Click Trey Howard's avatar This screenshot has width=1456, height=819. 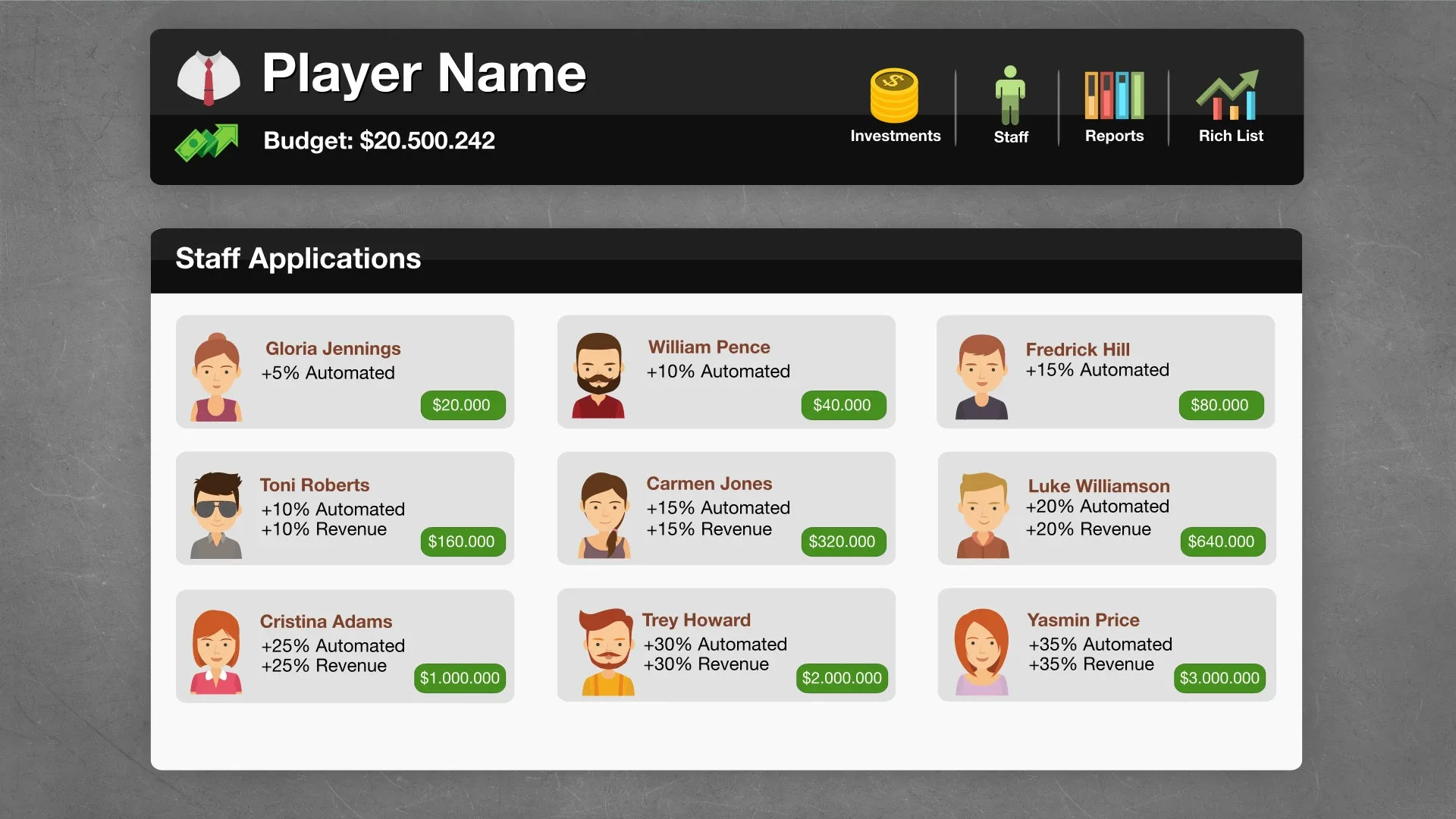pos(607,651)
